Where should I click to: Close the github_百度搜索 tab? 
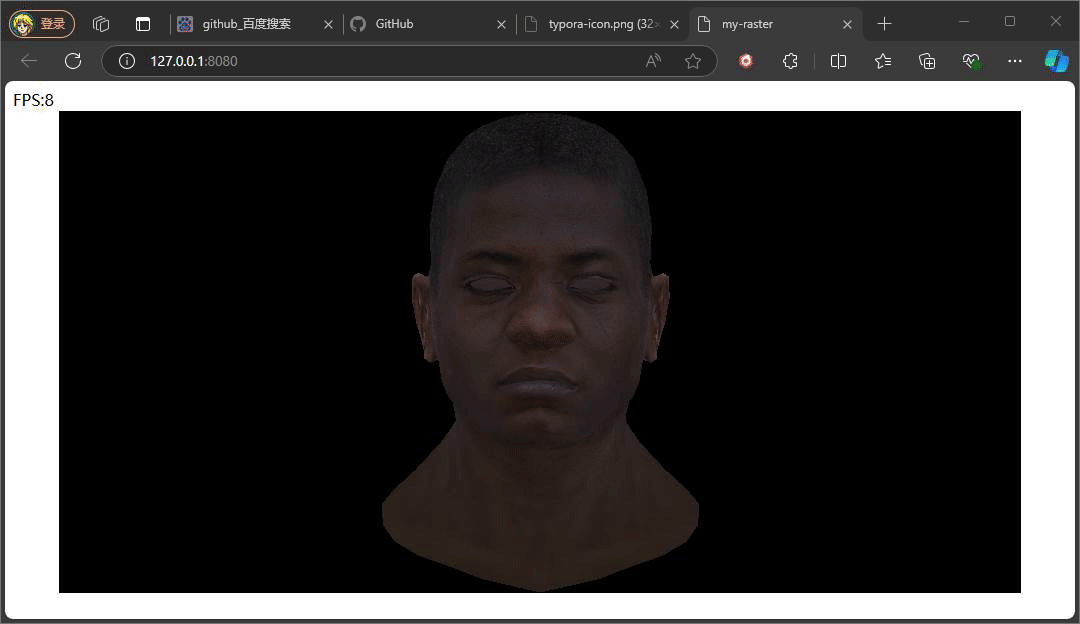pyautogui.click(x=328, y=24)
